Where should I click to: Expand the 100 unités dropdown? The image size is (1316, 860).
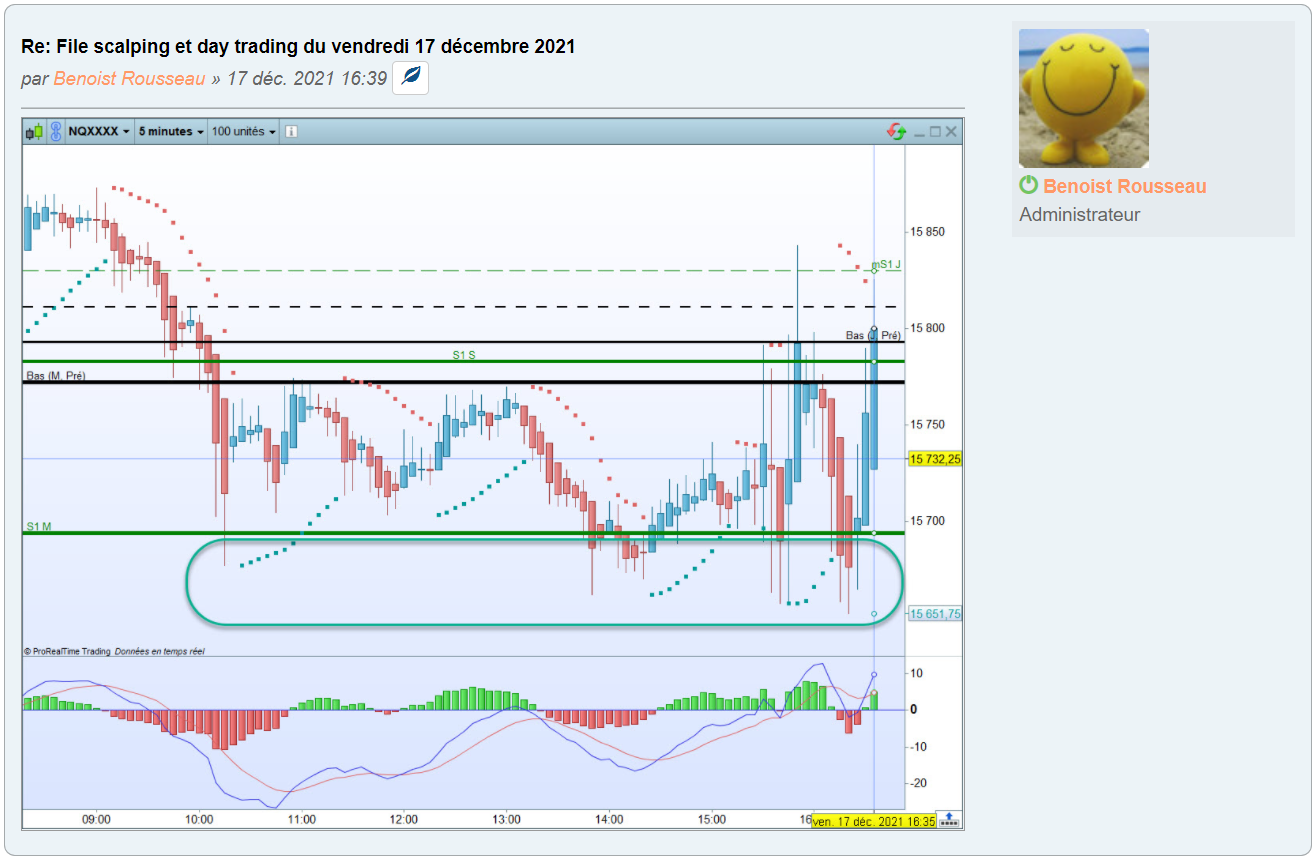[x=244, y=131]
